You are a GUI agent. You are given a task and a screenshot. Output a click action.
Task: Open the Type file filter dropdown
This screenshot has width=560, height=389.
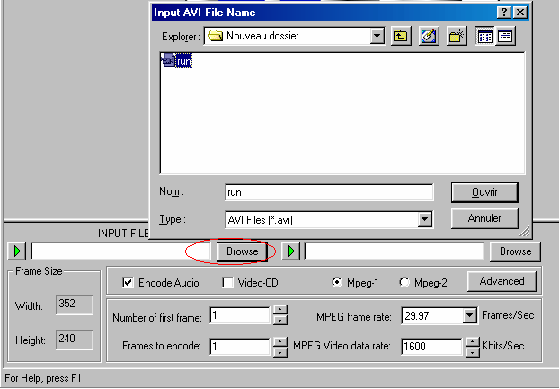tap(425, 219)
